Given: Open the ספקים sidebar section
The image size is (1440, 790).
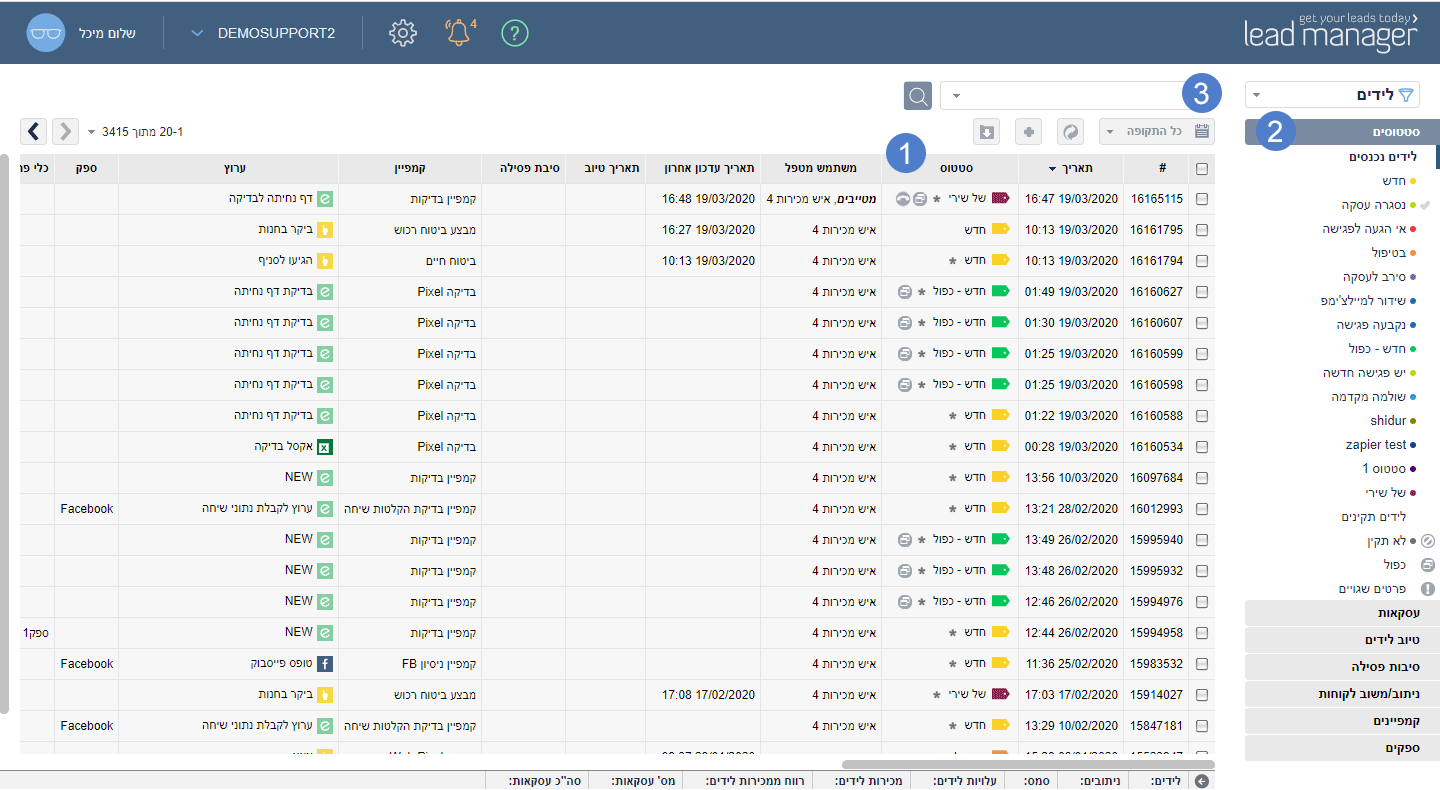Looking at the screenshot, I should [x=1342, y=748].
